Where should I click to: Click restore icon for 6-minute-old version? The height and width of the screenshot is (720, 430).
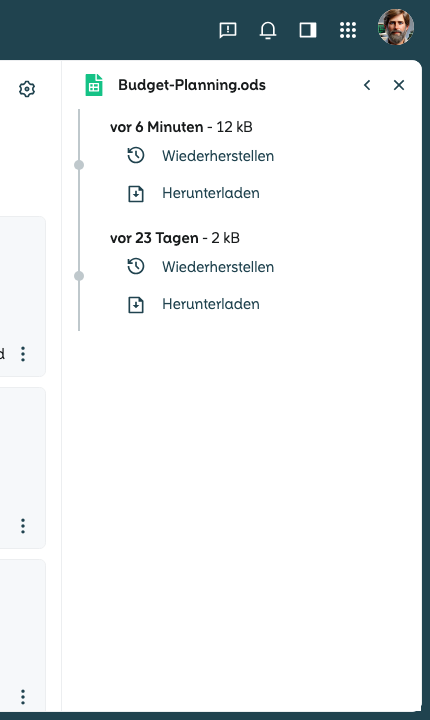point(136,156)
